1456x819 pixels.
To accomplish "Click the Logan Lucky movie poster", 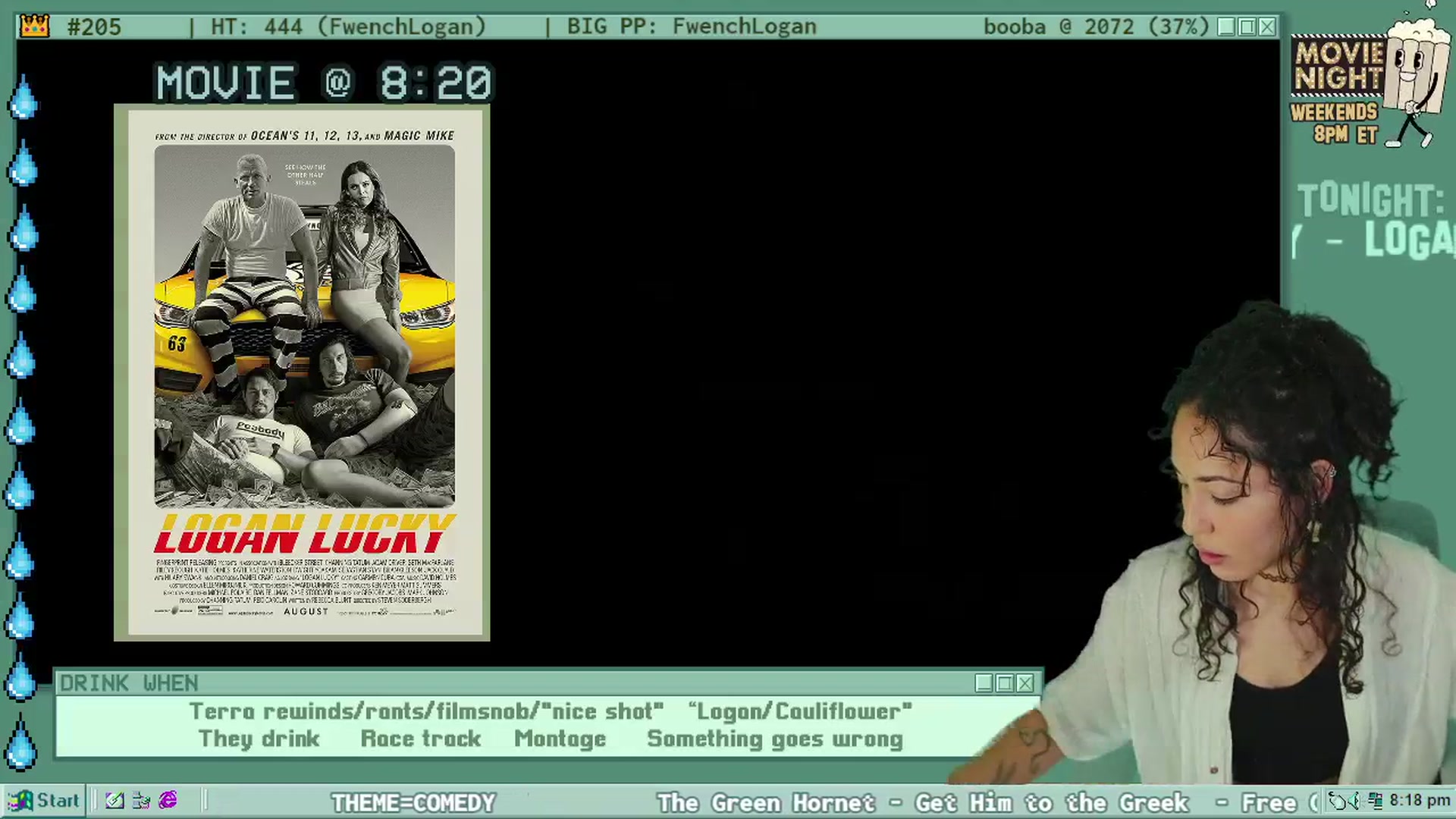I will 302,373.
